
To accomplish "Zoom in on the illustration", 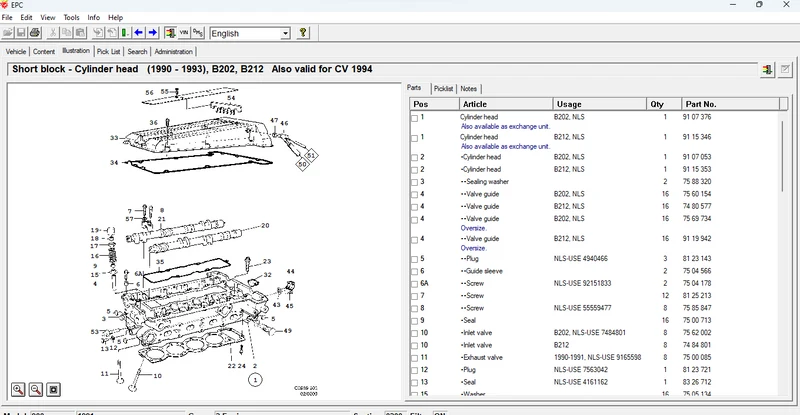I will tap(18, 389).
